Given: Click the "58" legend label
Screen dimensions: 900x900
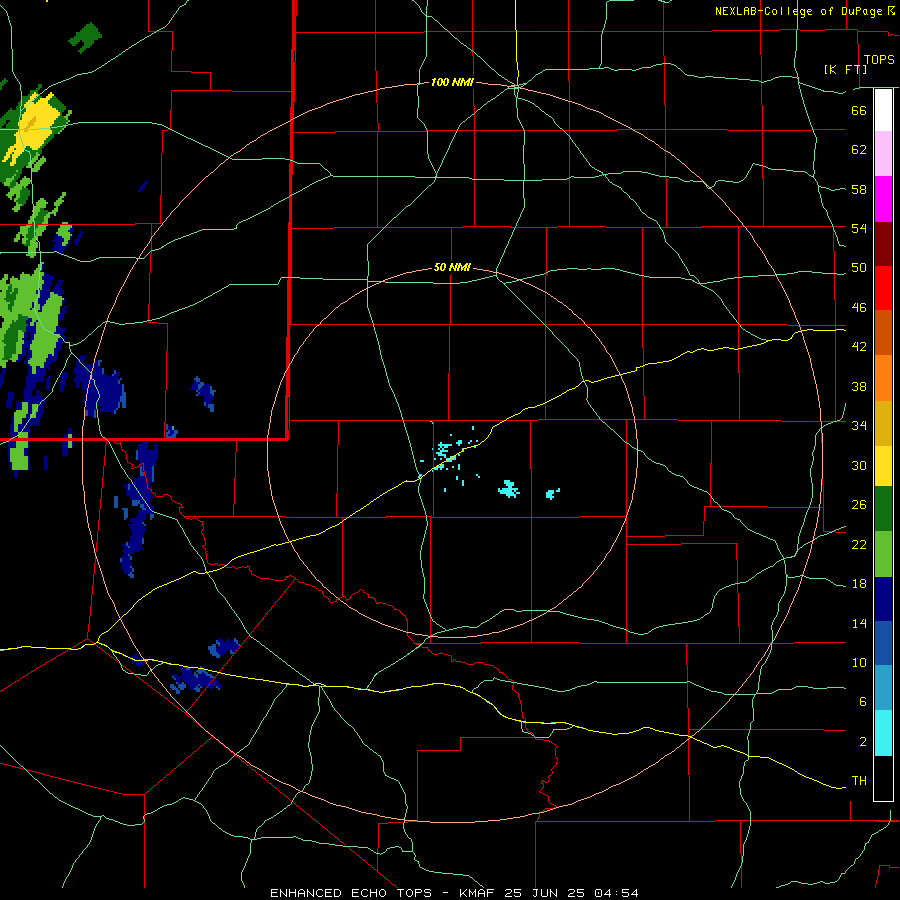Looking at the screenshot, I should pos(859,189).
